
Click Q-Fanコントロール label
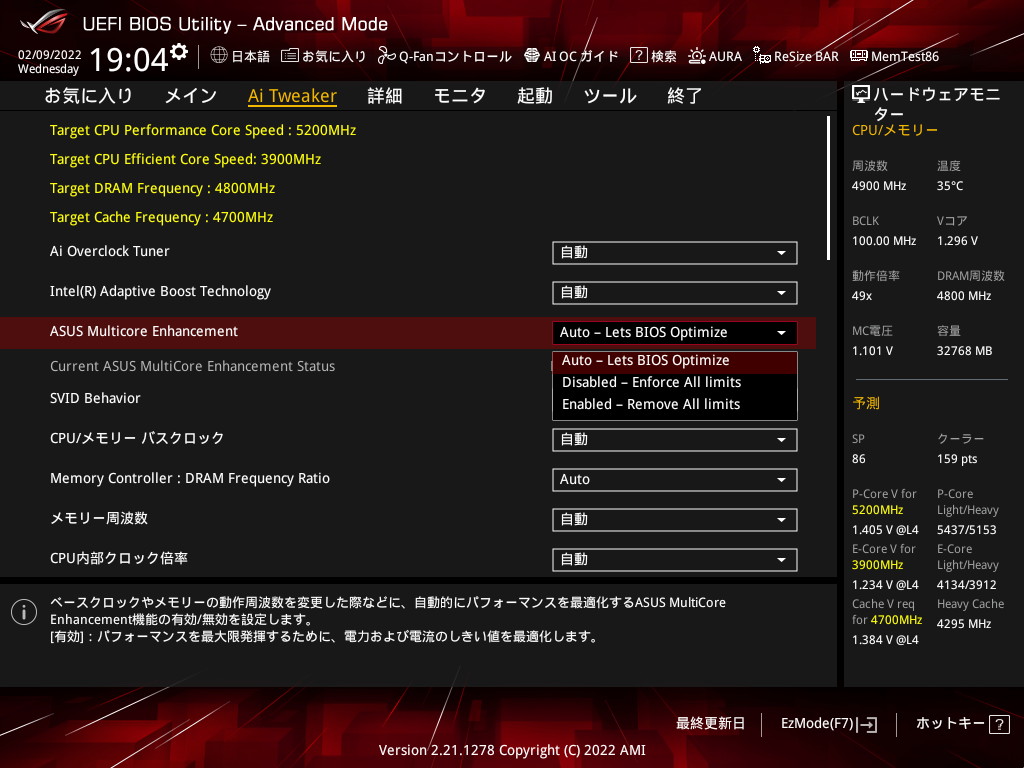[x=455, y=57]
